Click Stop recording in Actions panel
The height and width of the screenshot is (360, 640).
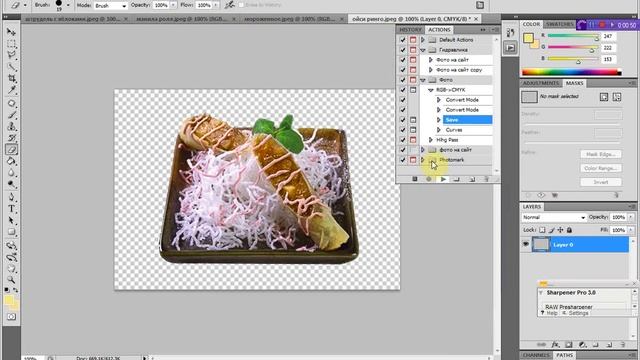[x=415, y=179]
